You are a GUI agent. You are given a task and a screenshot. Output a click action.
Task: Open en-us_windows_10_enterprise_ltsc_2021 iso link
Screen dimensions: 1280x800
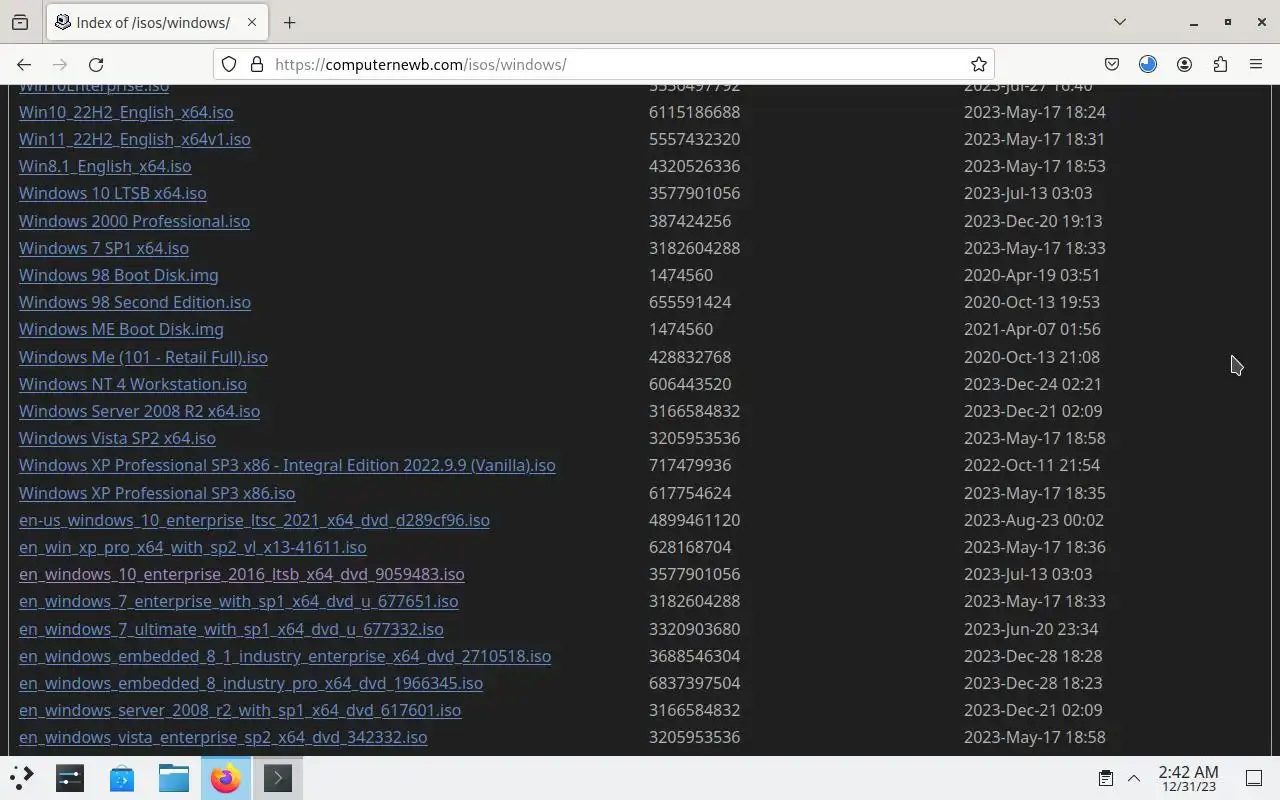point(254,520)
